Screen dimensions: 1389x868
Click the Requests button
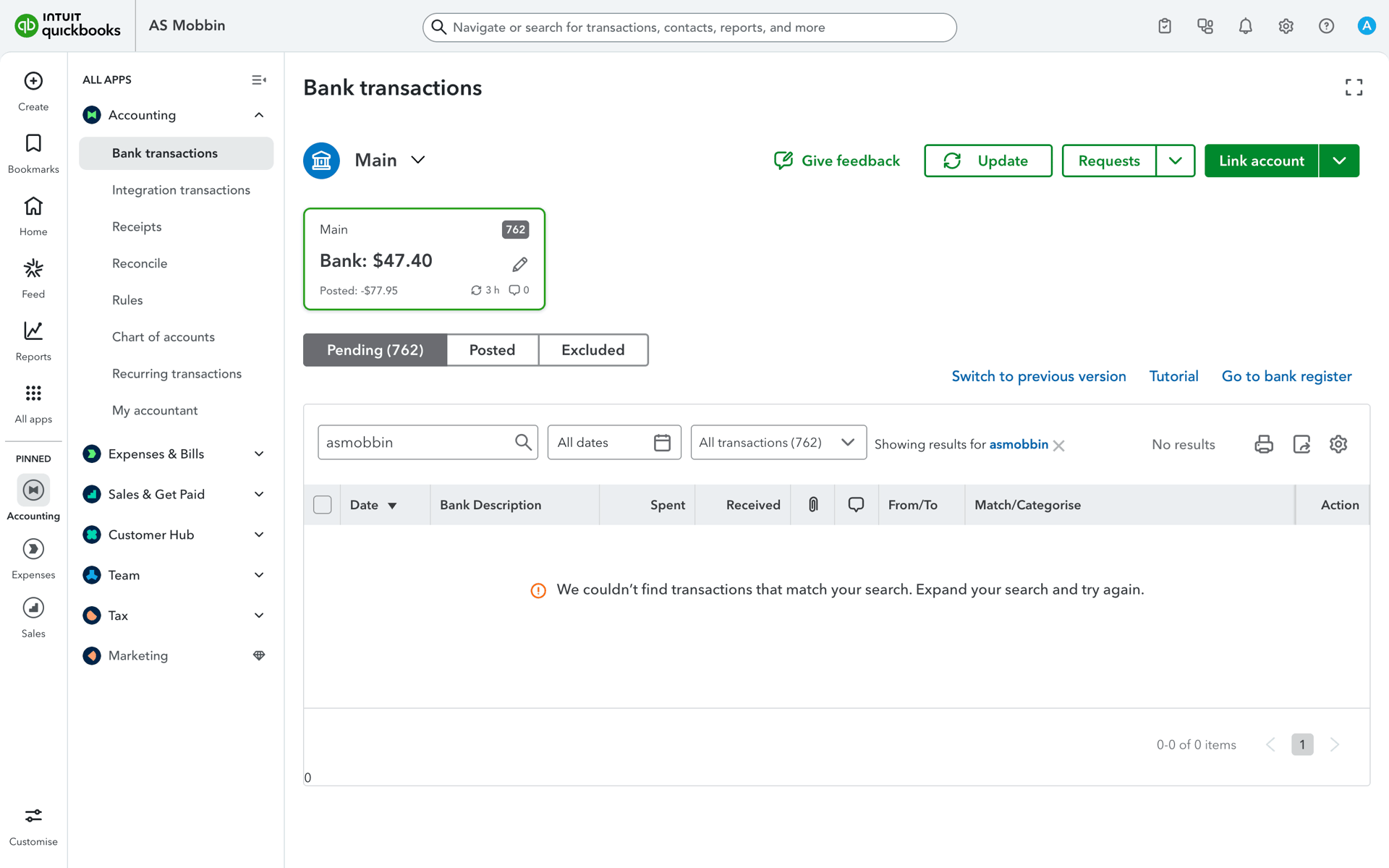[1109, 161]
